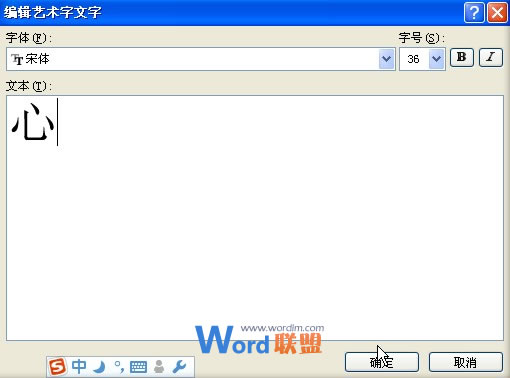
Task: Click the 文本(T): label
Action: click(x=29, y=86)
